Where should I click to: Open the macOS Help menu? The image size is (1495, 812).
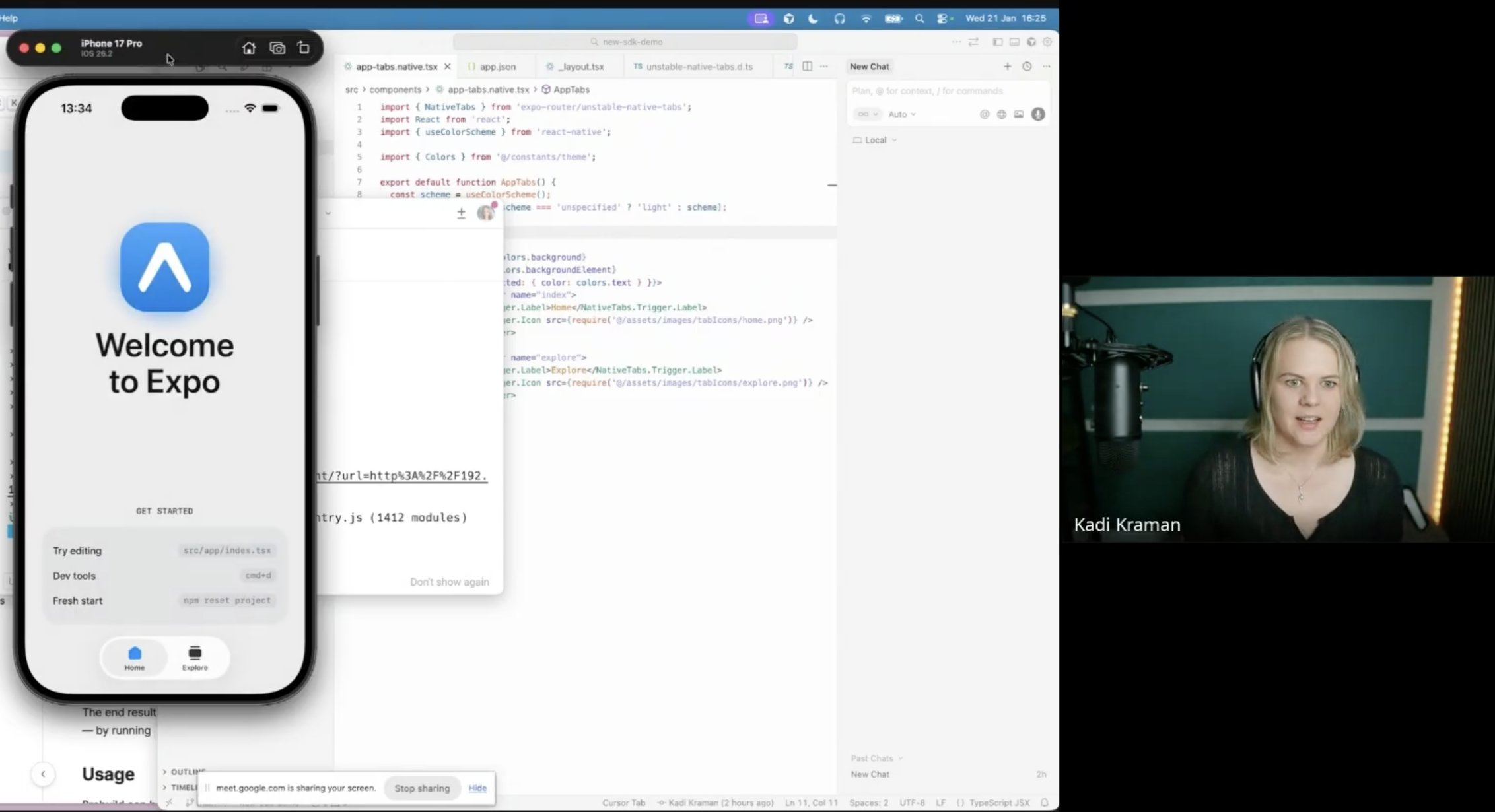[9, 18]
